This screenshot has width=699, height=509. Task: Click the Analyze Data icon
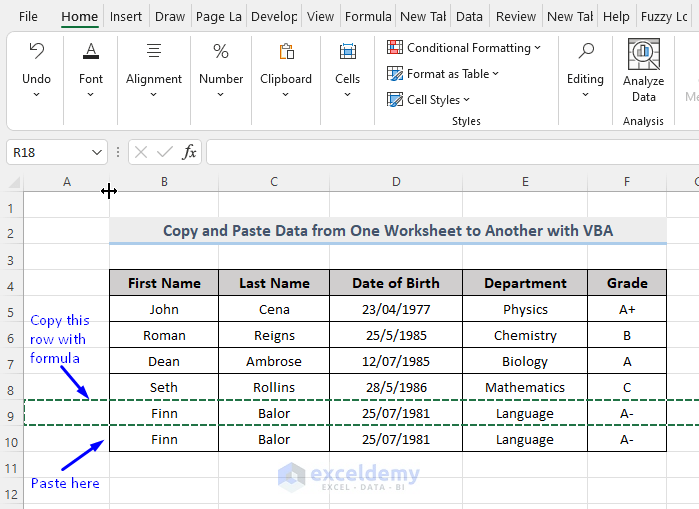(643, 54)
